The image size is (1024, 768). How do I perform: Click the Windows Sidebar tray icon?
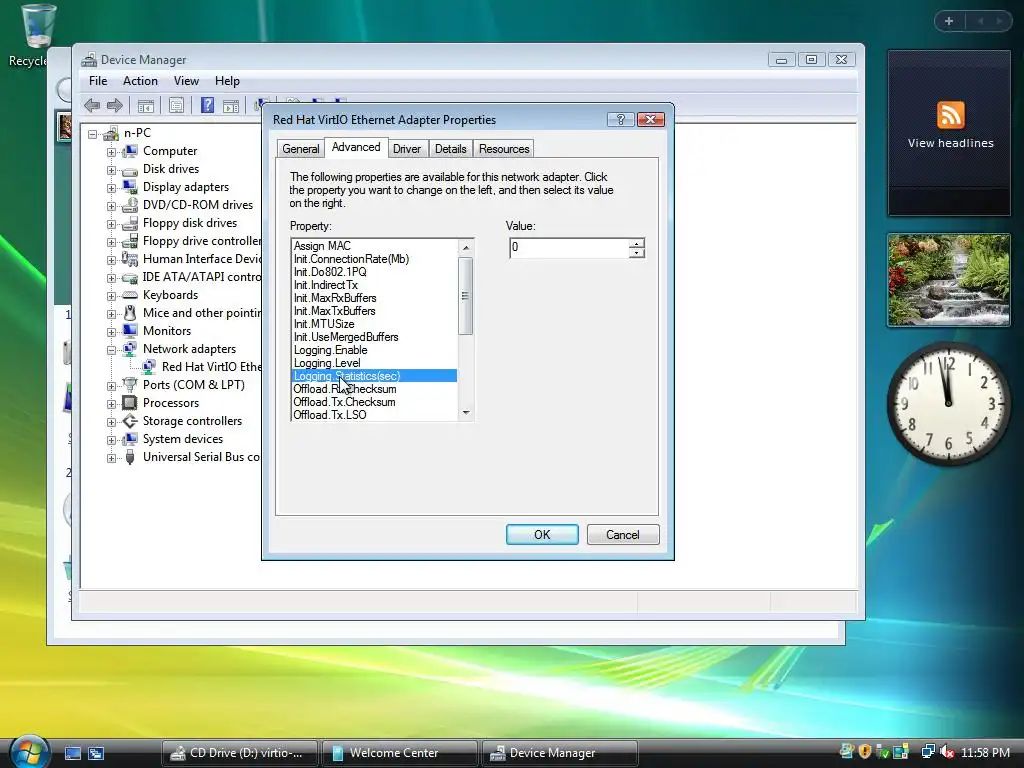pyautogui.click(x=901, y=752)
